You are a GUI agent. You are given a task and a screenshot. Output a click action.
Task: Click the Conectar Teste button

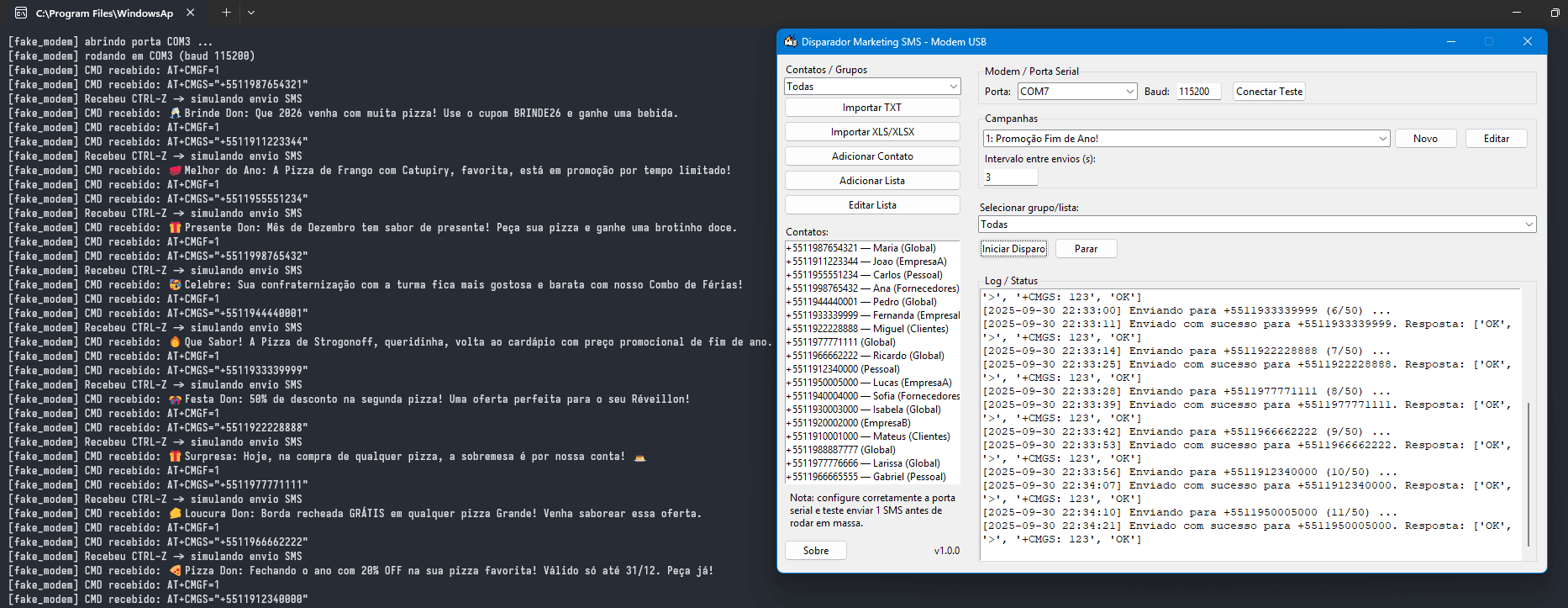pos(1269,92)
